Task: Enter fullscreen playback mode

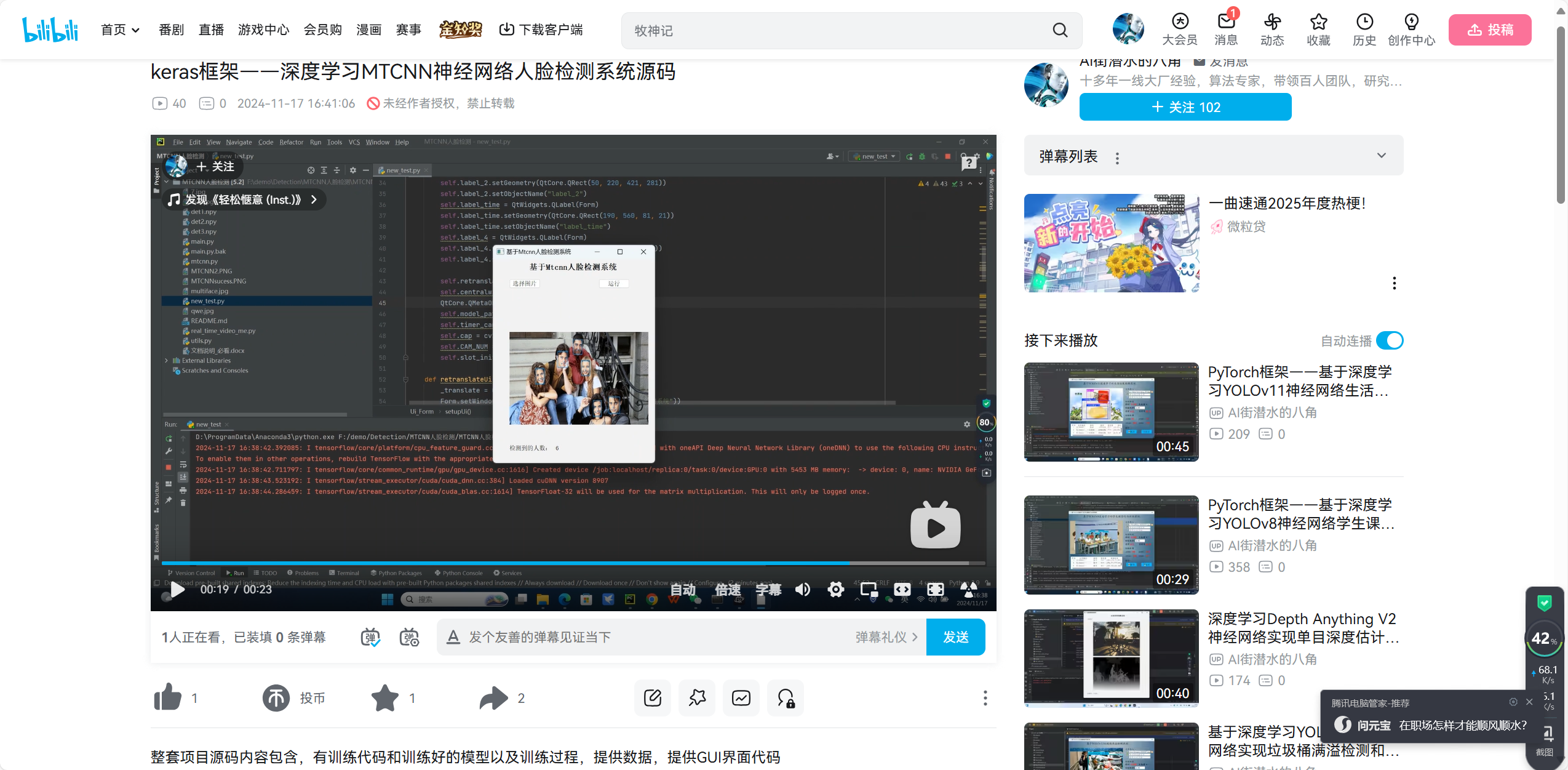Action: (x=936, y=589)
